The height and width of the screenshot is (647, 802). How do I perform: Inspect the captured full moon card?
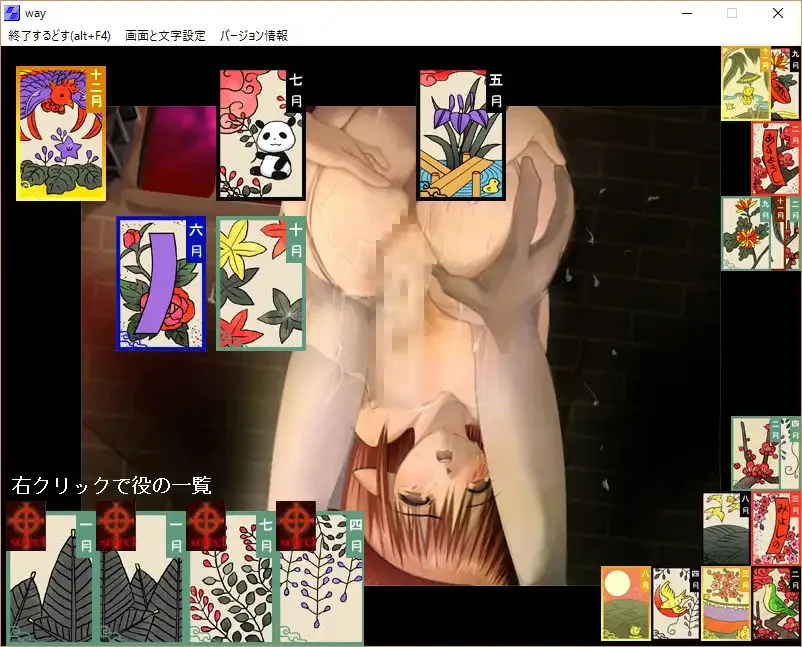(624, 603)
